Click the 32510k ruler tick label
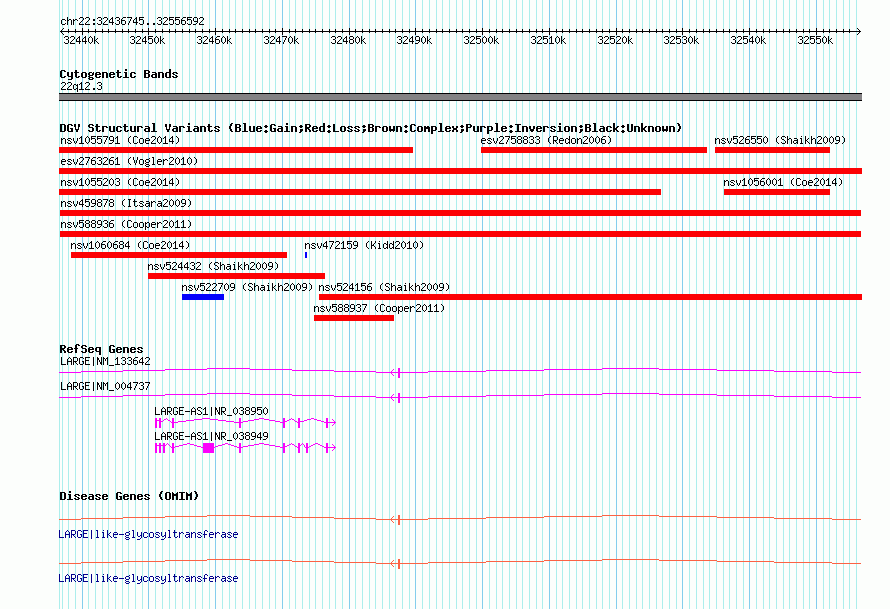This screenshot has height=609, width=890. tap(548, 40)
